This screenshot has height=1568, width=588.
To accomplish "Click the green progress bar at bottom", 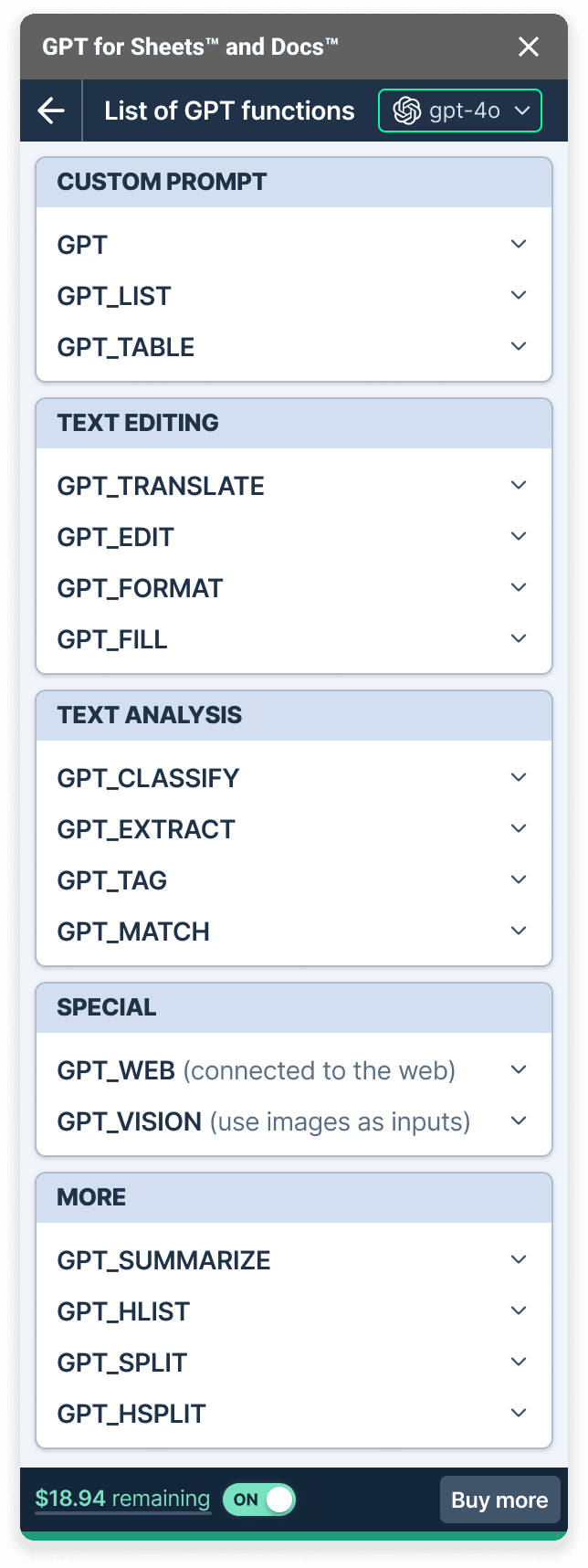I will pos(294,1536).
